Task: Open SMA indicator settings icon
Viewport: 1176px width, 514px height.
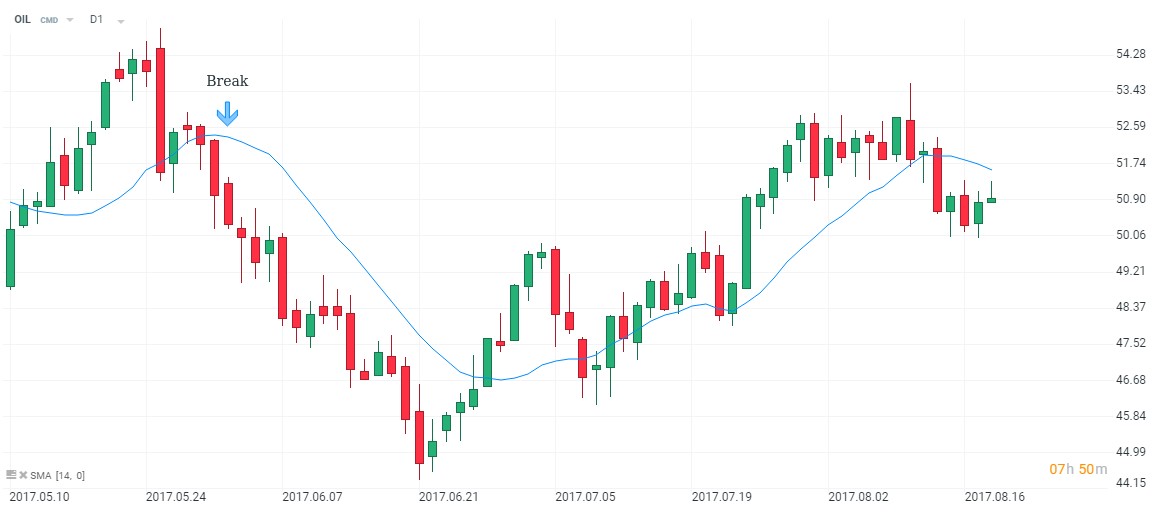Action: pos(10,475)
